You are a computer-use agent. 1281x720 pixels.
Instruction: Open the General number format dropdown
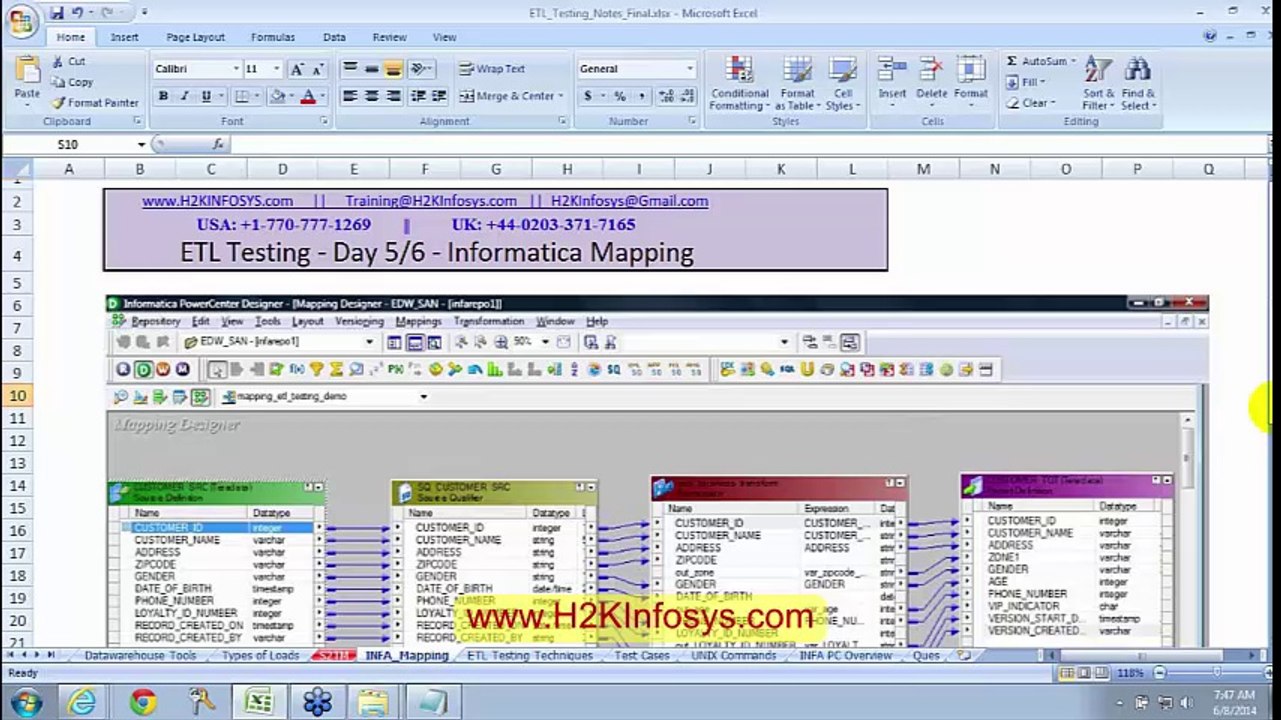tap(689, 69)
